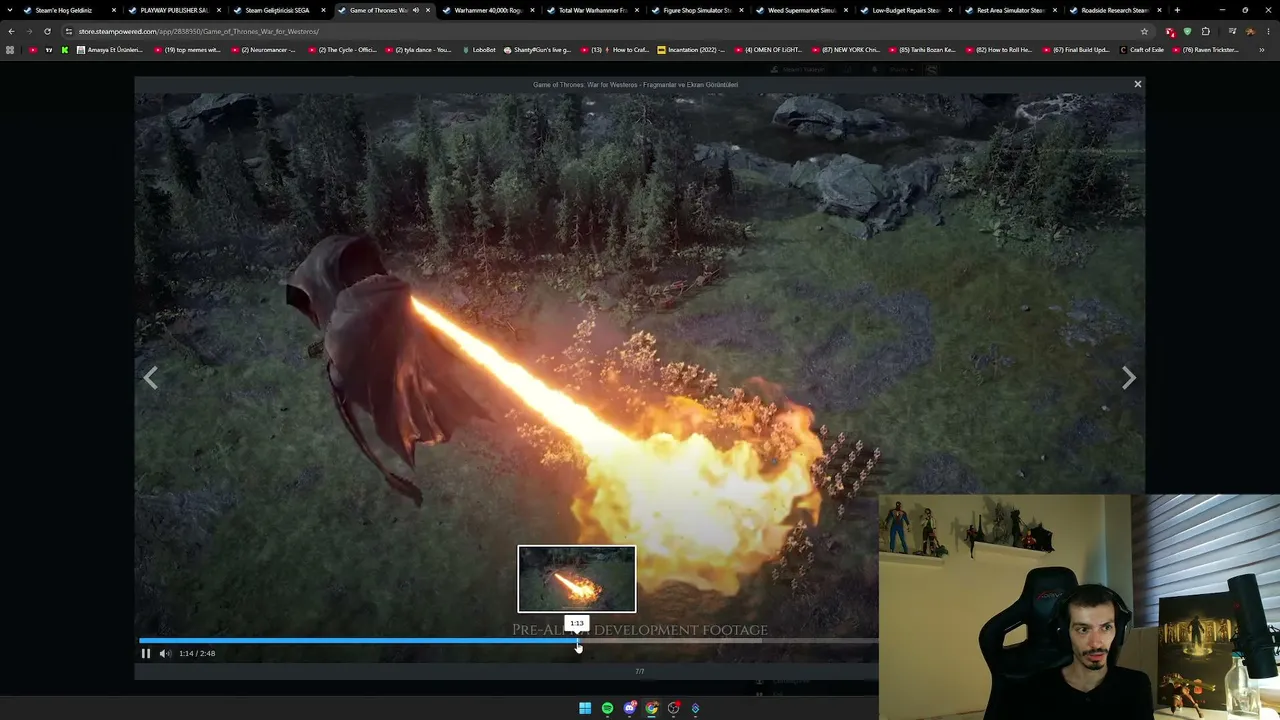Open the "(4) OMEN OF LIGHT" bookmark

pos(769,50)
